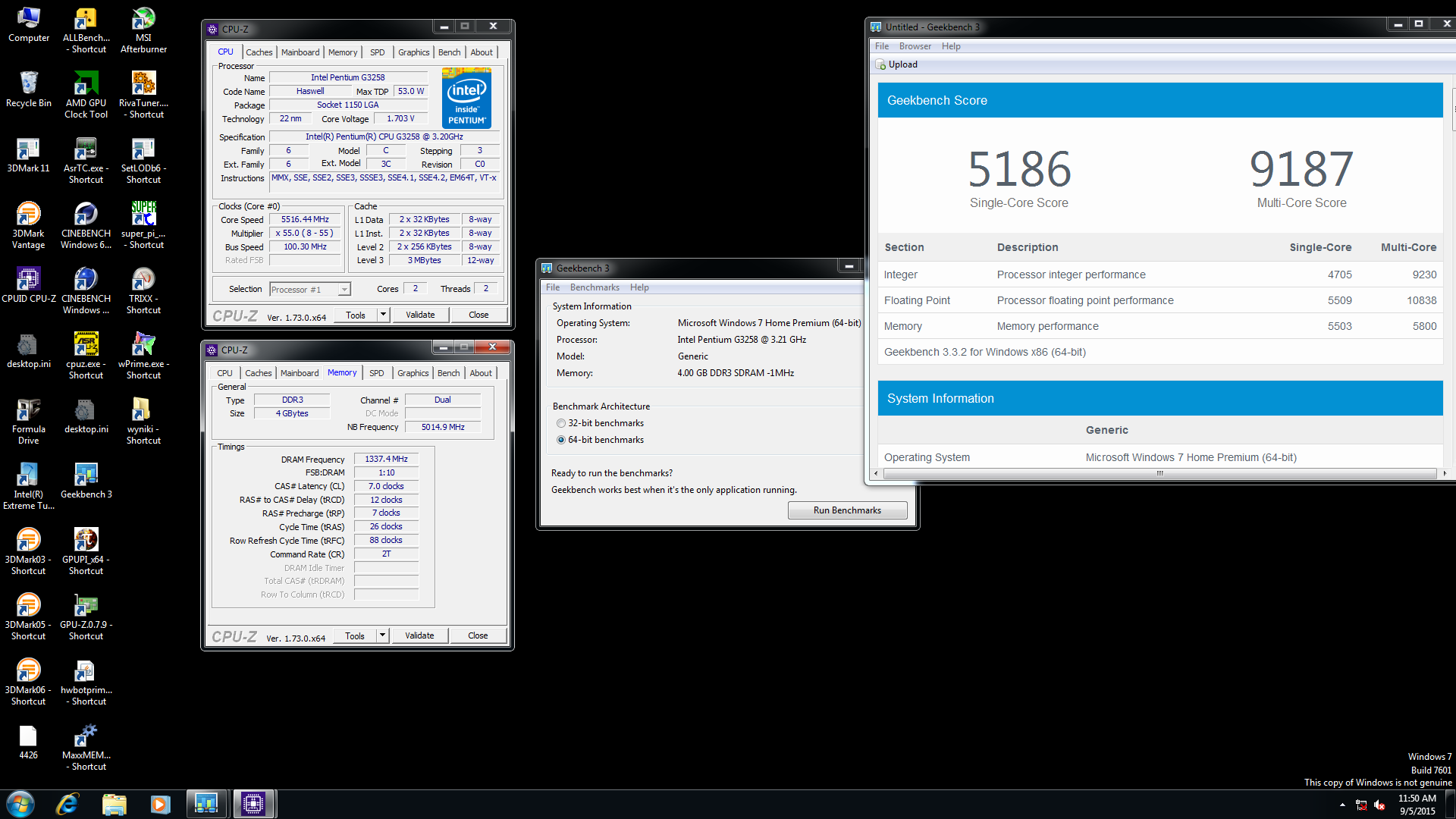Click Close in bottom CPU-Z window
The height and width of the screenshot is (819, 1456).
[x=478, y=635]
